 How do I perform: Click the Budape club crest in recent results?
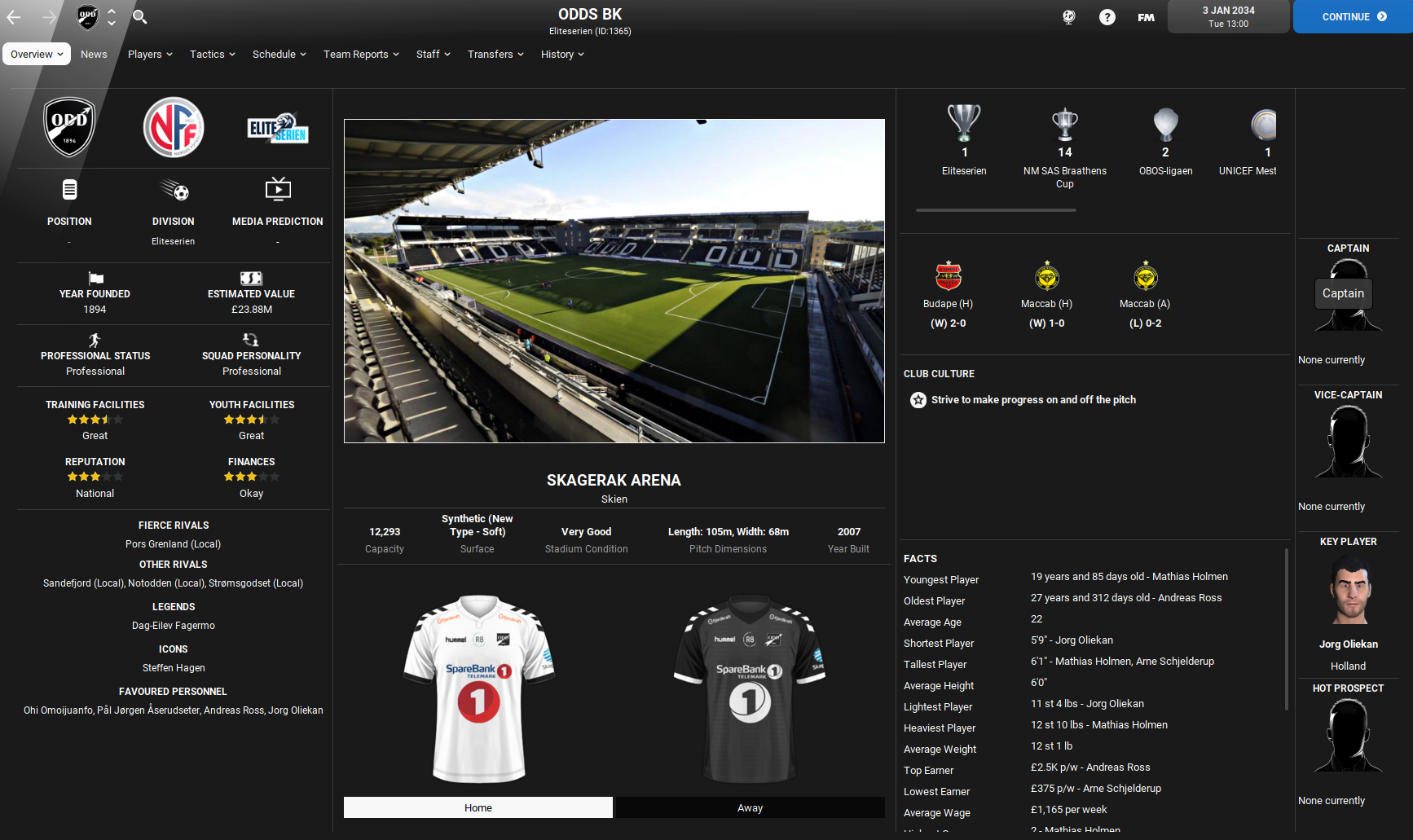tap(948, 276)
